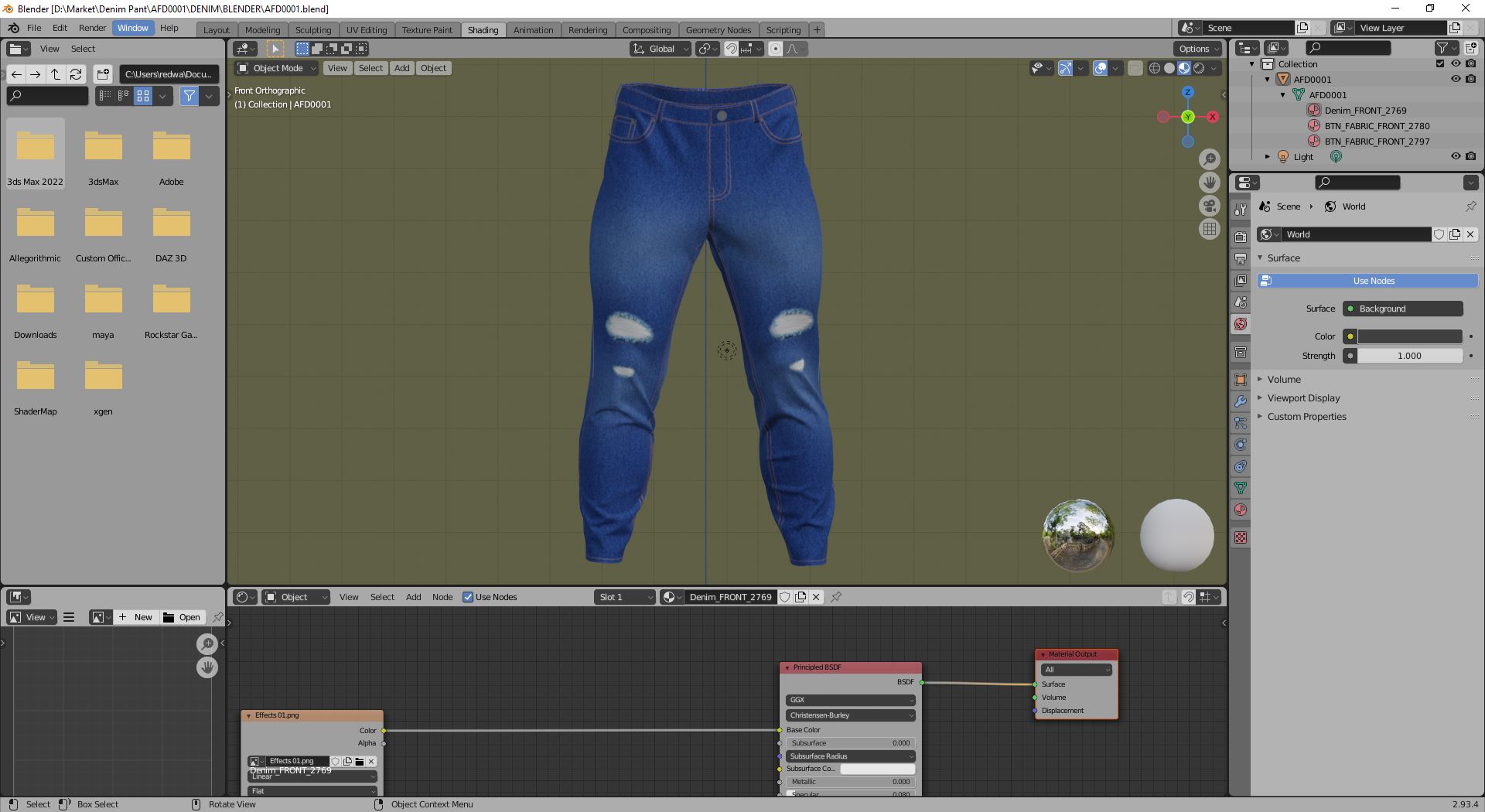Enable Use Nodes in the node editor header
Screen dimensions: 1485x812
(468, 597)
